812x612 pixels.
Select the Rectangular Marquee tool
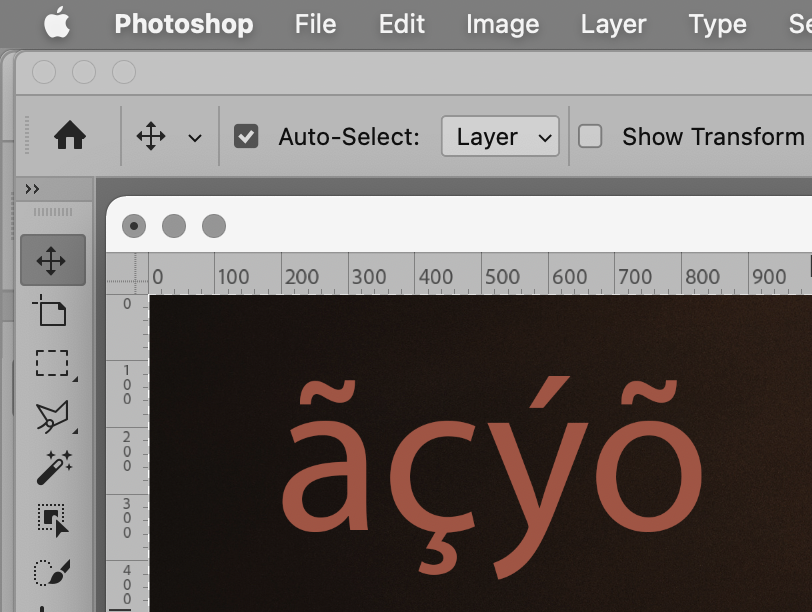click(50, 363)
